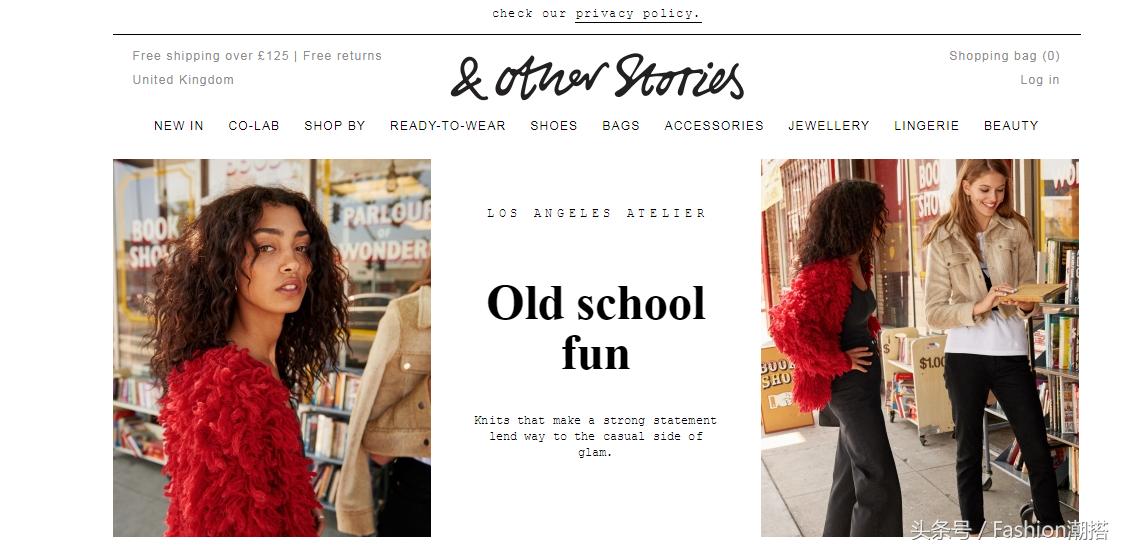The image size is (1121, 548).
Task: Open the NEW IN menu
Action: [179, 126]
